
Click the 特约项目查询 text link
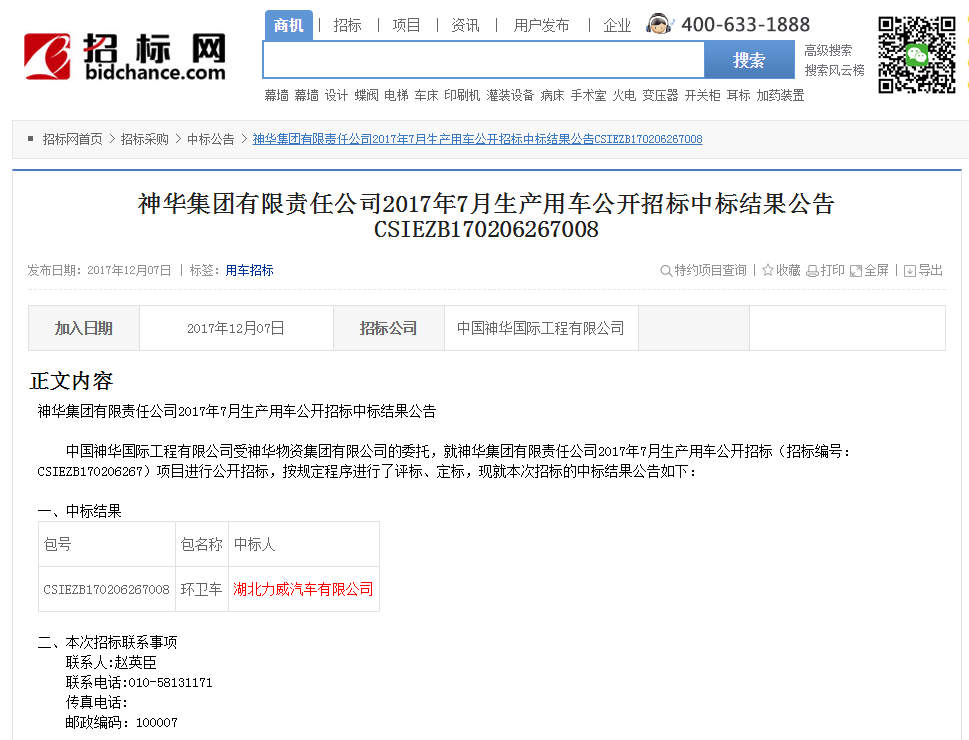point(710,270)
